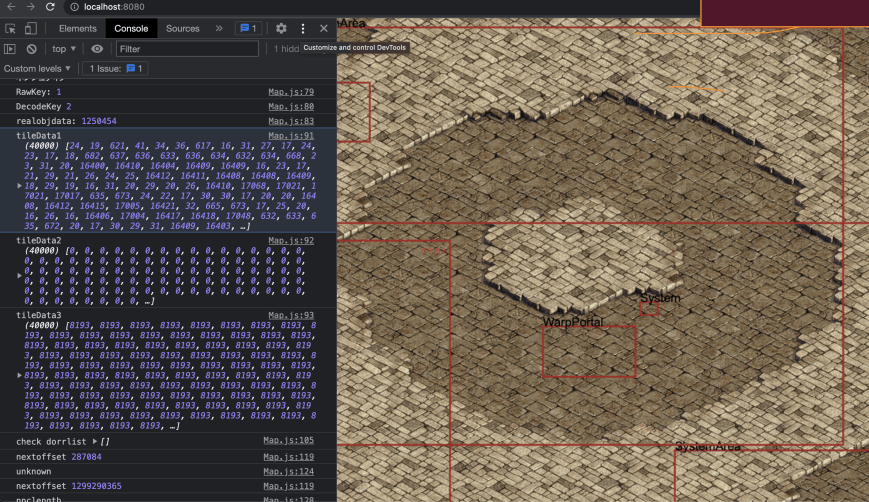This screenshot has width=869, height=502.
Task: Click the realobjdata value 1250454
Action: pos(99,121)
